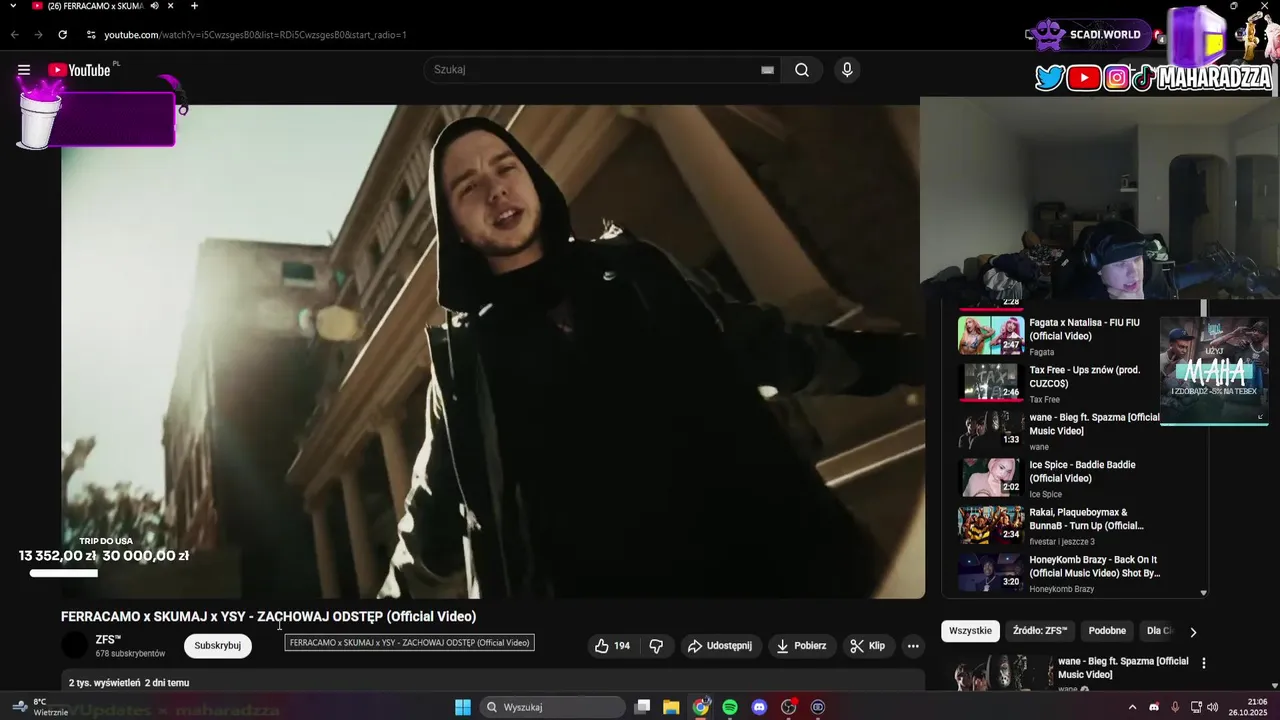Open Discord from the taskbar
Image resolution: width=1280 pixels, height=720 pixels.
[x=759, y=707]
